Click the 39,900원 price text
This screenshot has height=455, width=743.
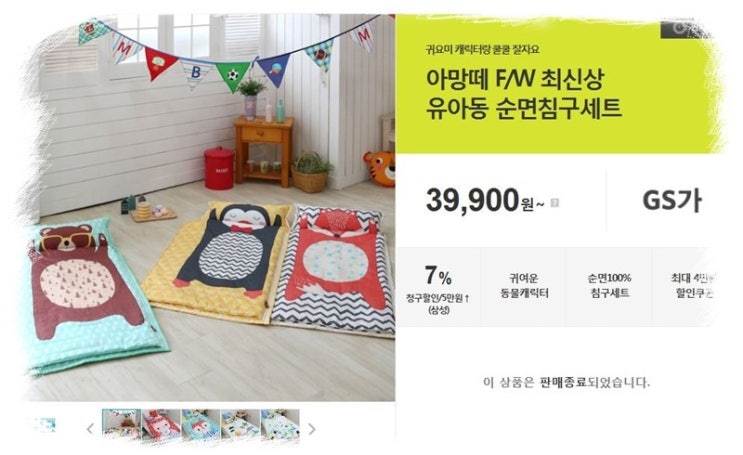point(485,200)
